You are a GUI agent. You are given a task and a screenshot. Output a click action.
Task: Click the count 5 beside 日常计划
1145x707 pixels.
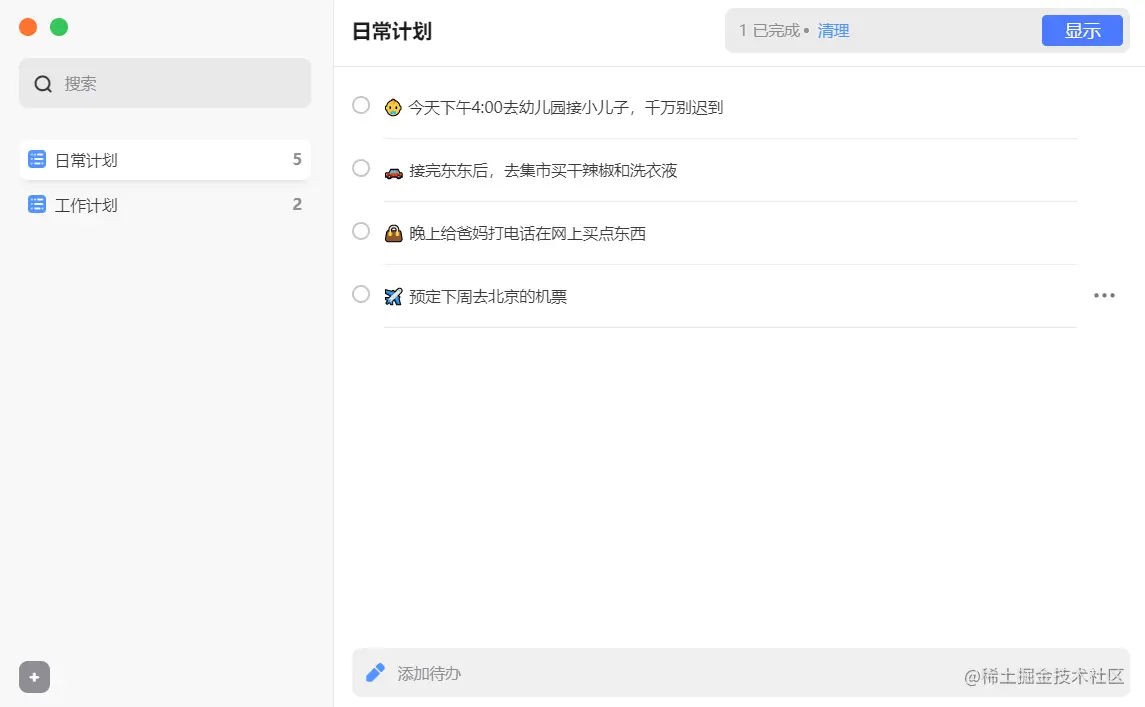coord(297,159)
